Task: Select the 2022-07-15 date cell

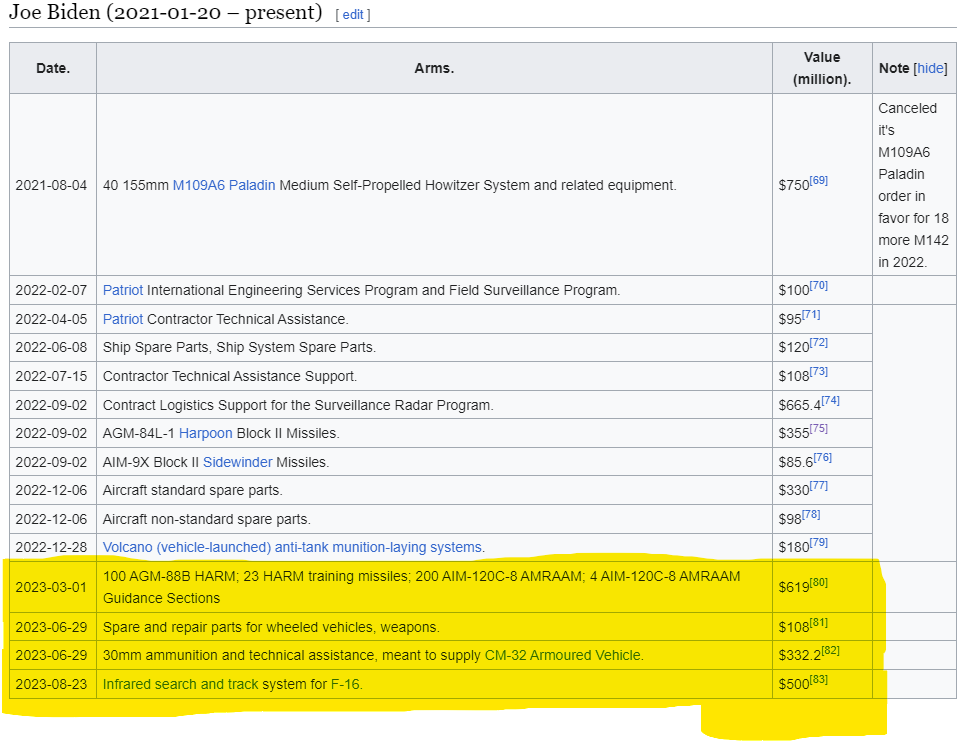Action: (x=53, y=376)
